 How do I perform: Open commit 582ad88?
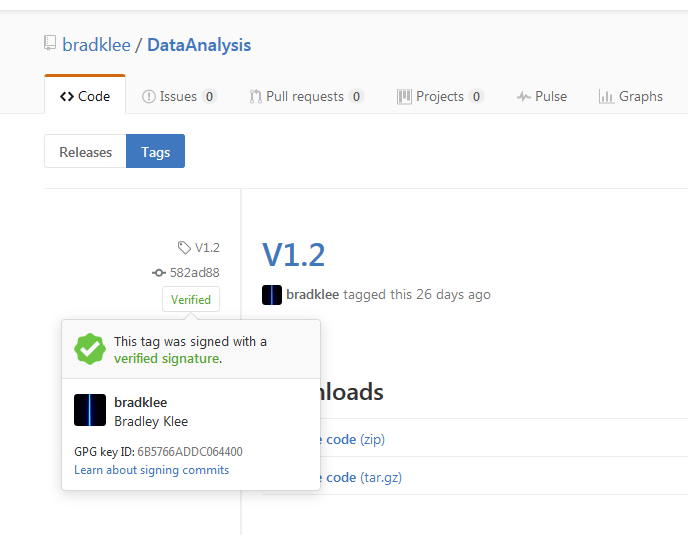(x=194, y=272)
